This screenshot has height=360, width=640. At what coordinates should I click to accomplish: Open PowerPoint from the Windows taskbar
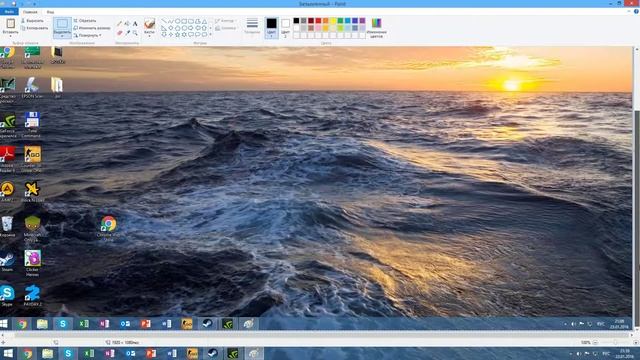click(151, 353)
